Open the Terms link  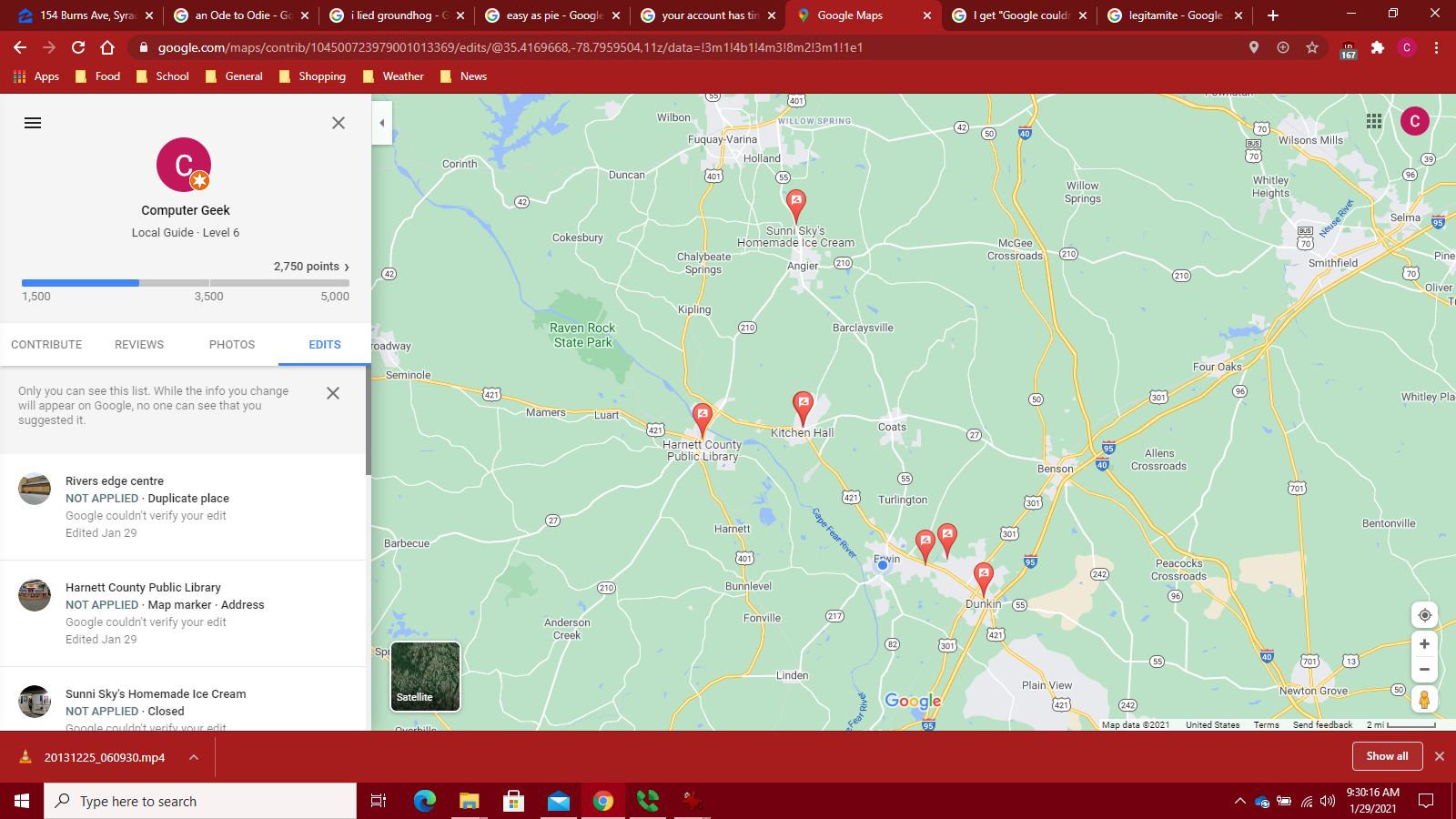click(x=1266, y=725)
